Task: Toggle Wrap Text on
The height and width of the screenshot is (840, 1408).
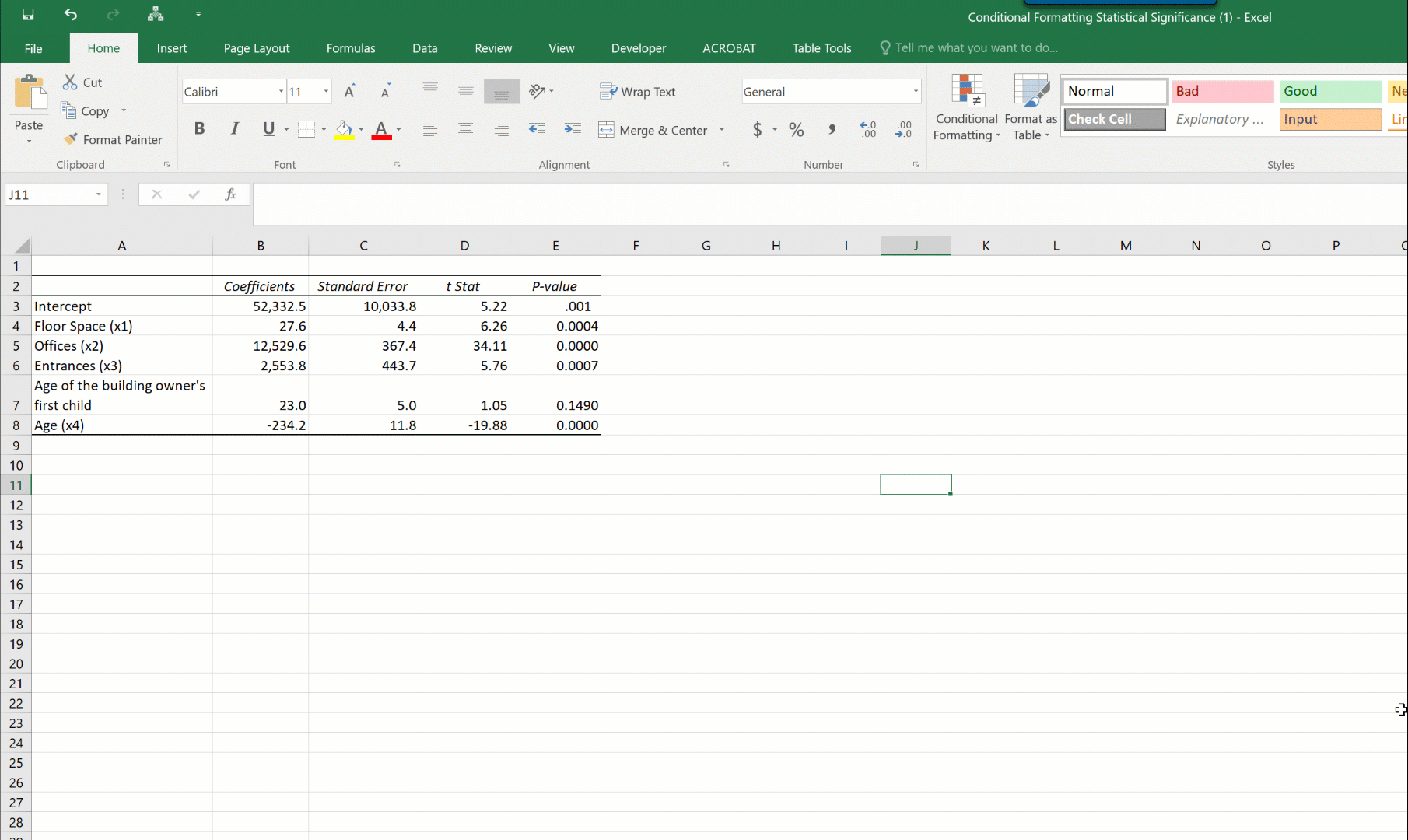Action: 638,91
